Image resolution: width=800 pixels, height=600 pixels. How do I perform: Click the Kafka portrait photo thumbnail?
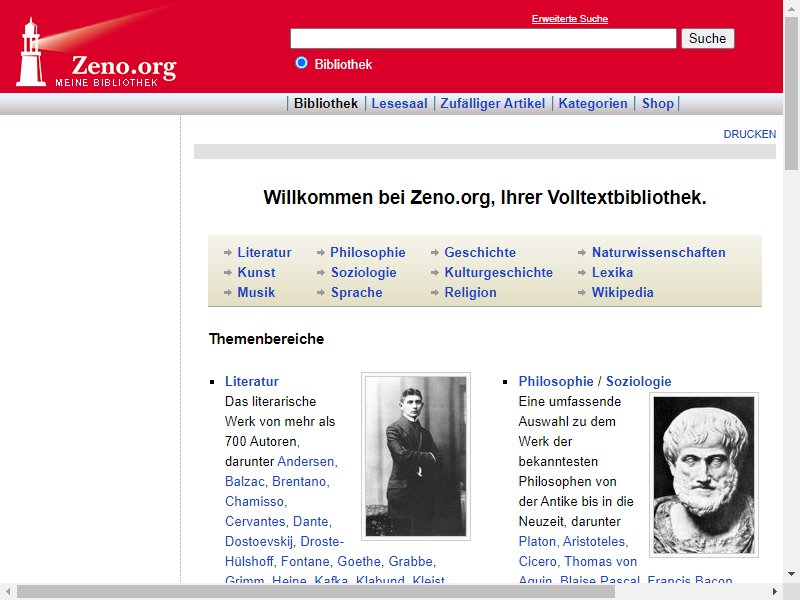416,456
